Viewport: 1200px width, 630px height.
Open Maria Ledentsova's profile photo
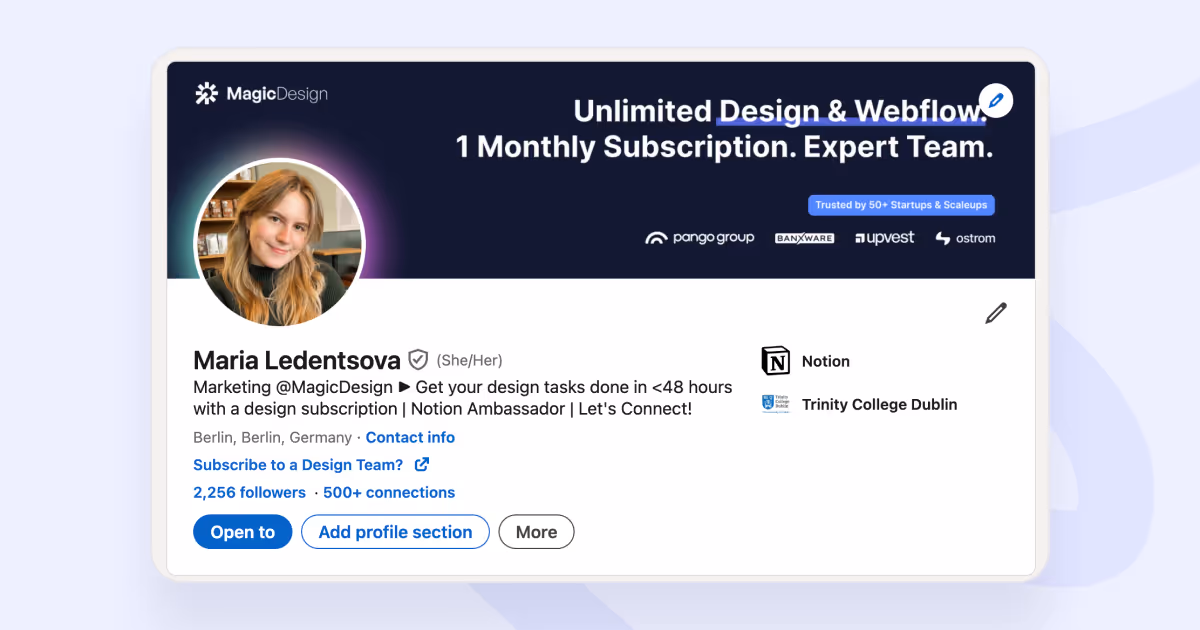(279, 241)
